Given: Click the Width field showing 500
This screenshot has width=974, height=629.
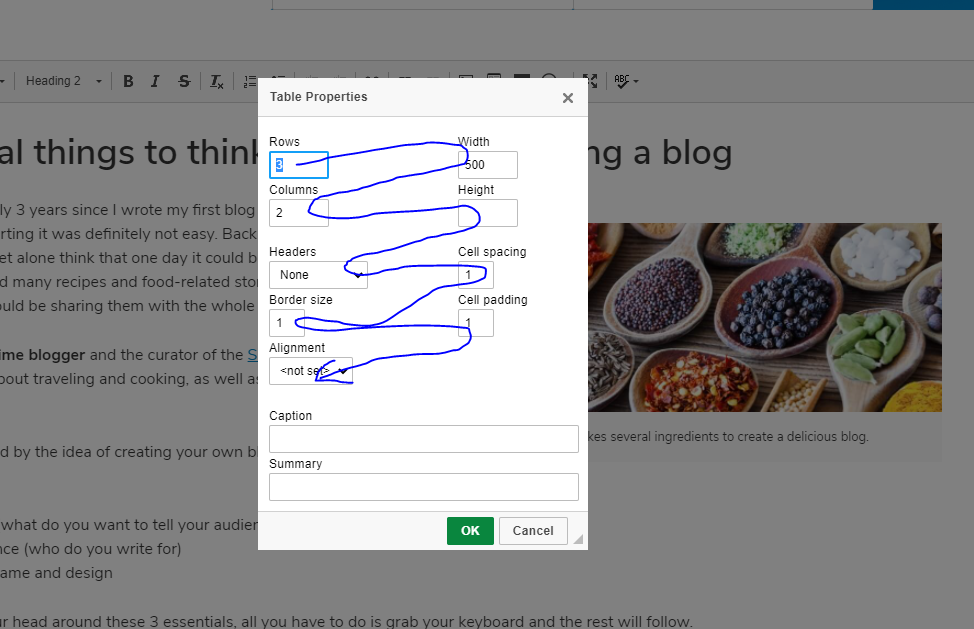Looking at the screenshot, I should (x=488, y=165).
